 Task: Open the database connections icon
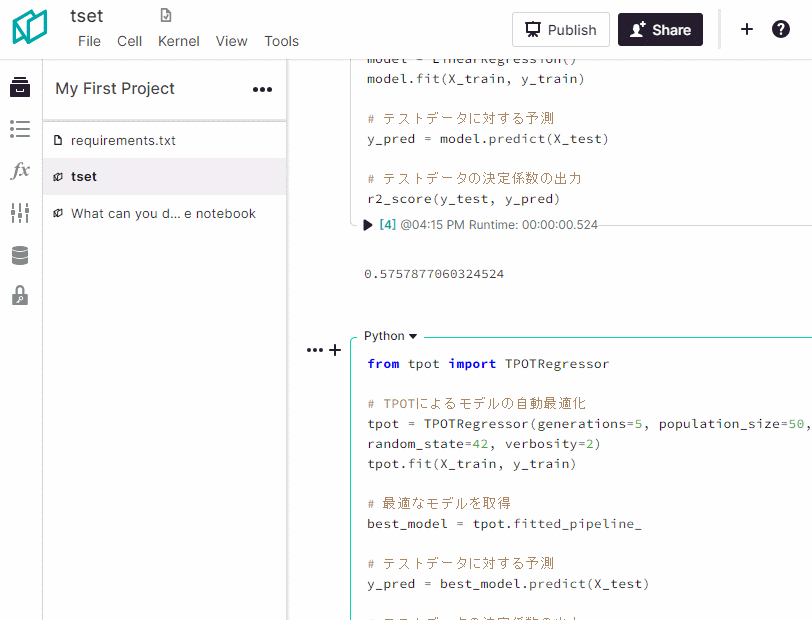(20, 255)
